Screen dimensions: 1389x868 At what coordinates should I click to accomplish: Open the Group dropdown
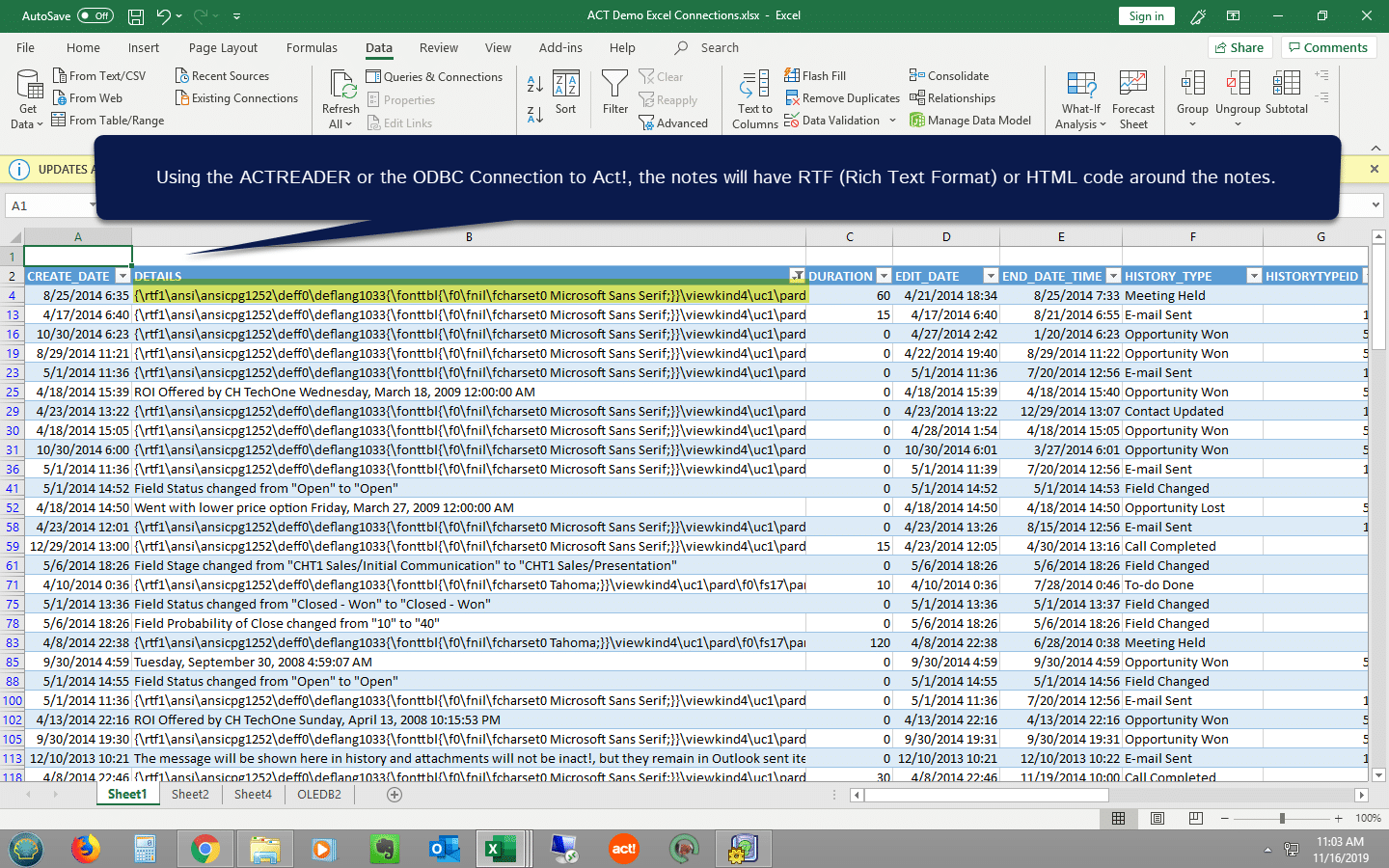point(1193,99)
